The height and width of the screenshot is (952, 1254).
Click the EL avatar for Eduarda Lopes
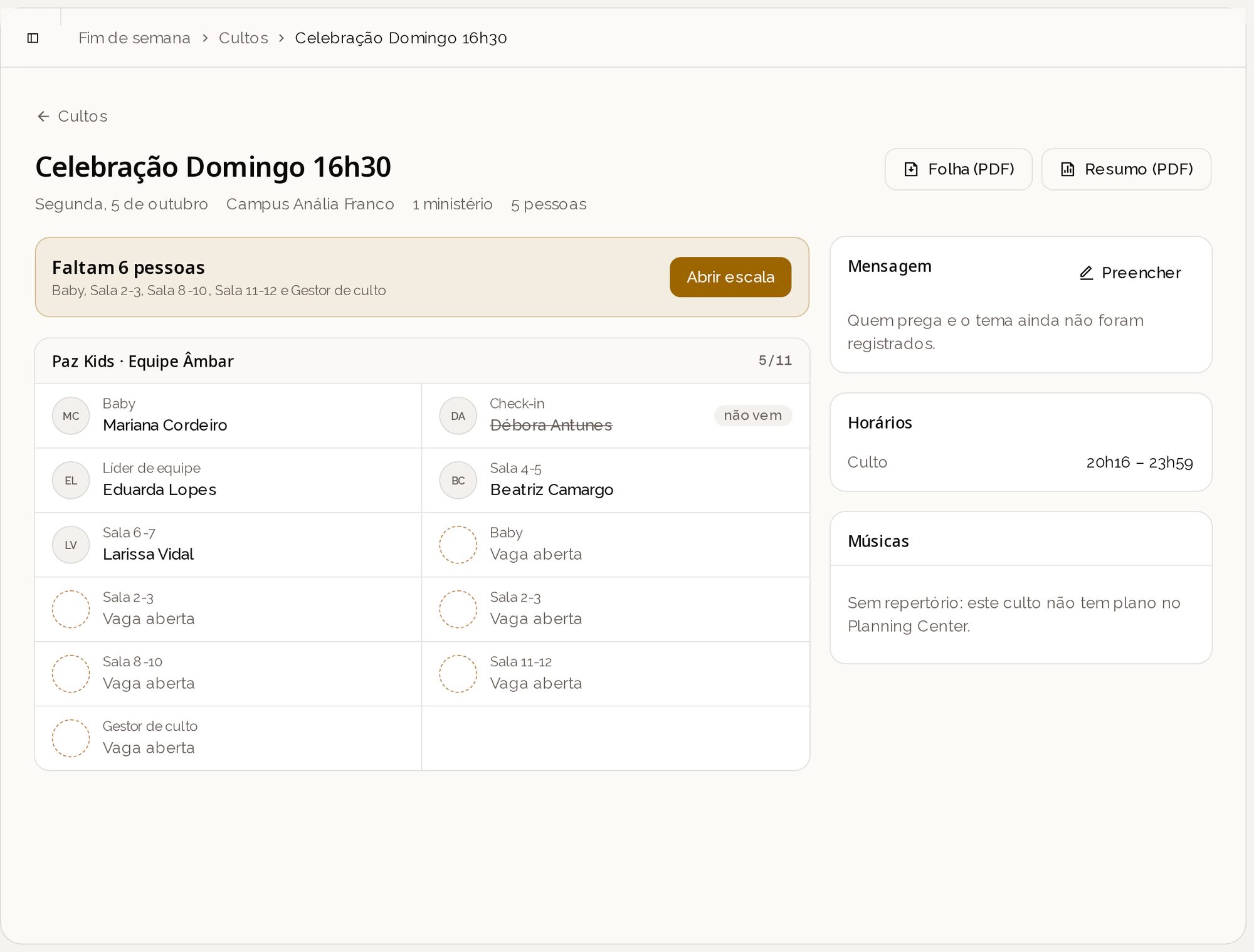pos(71,481)
